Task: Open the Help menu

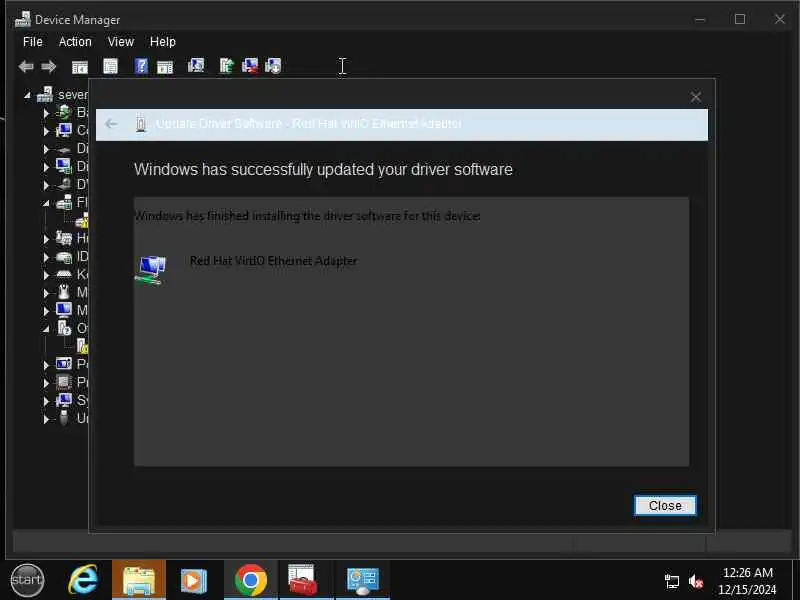Action: click(163, 42)
